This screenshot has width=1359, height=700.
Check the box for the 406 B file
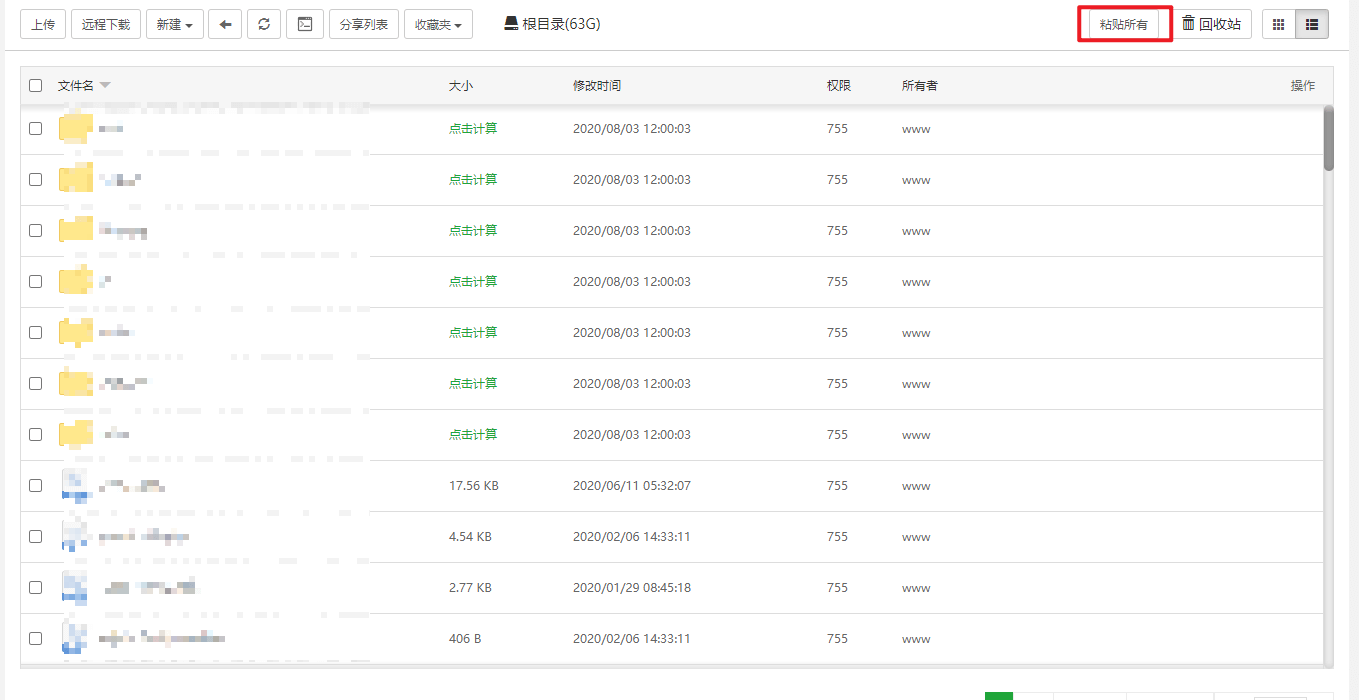(x=36, y=639)
